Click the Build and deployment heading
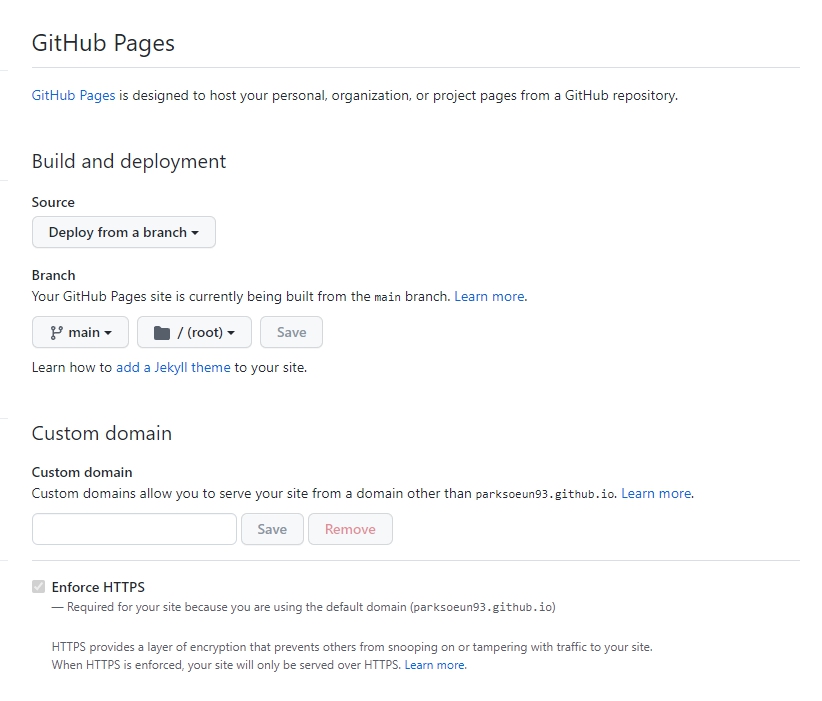822x701 pixels. [x=129, y=161]
